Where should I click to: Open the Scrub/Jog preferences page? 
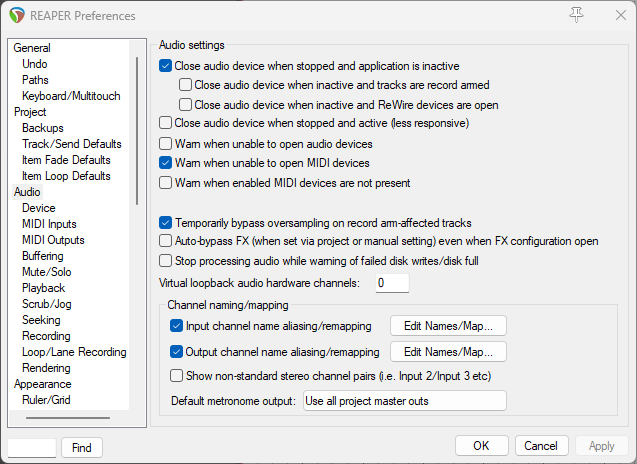pos(47,304)
